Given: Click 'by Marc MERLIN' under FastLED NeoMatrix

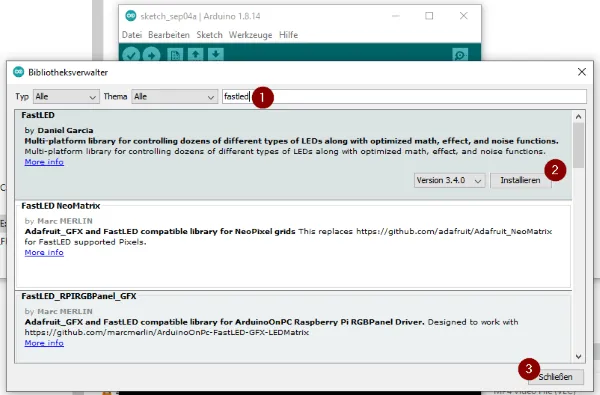Looking at the screenshot, I should pyautogui.click(x=59, y=221).
